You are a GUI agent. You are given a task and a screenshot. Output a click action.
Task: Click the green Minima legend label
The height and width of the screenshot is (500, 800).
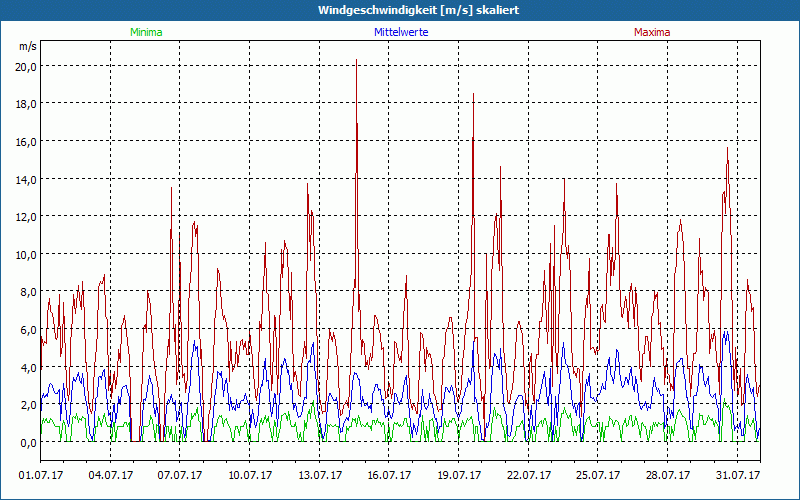145,32
